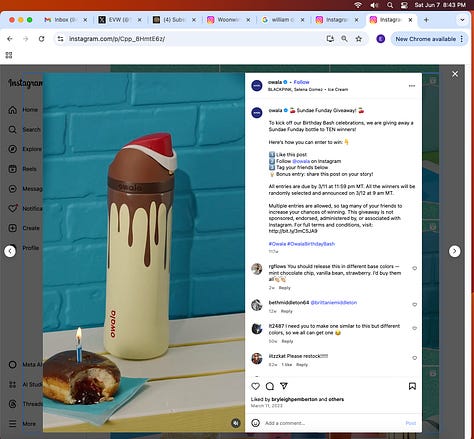Go to previous post arrow
Image resolution: width=474 pixels, height=439 pixels.
pyautogui.click(x=10, y=251)
